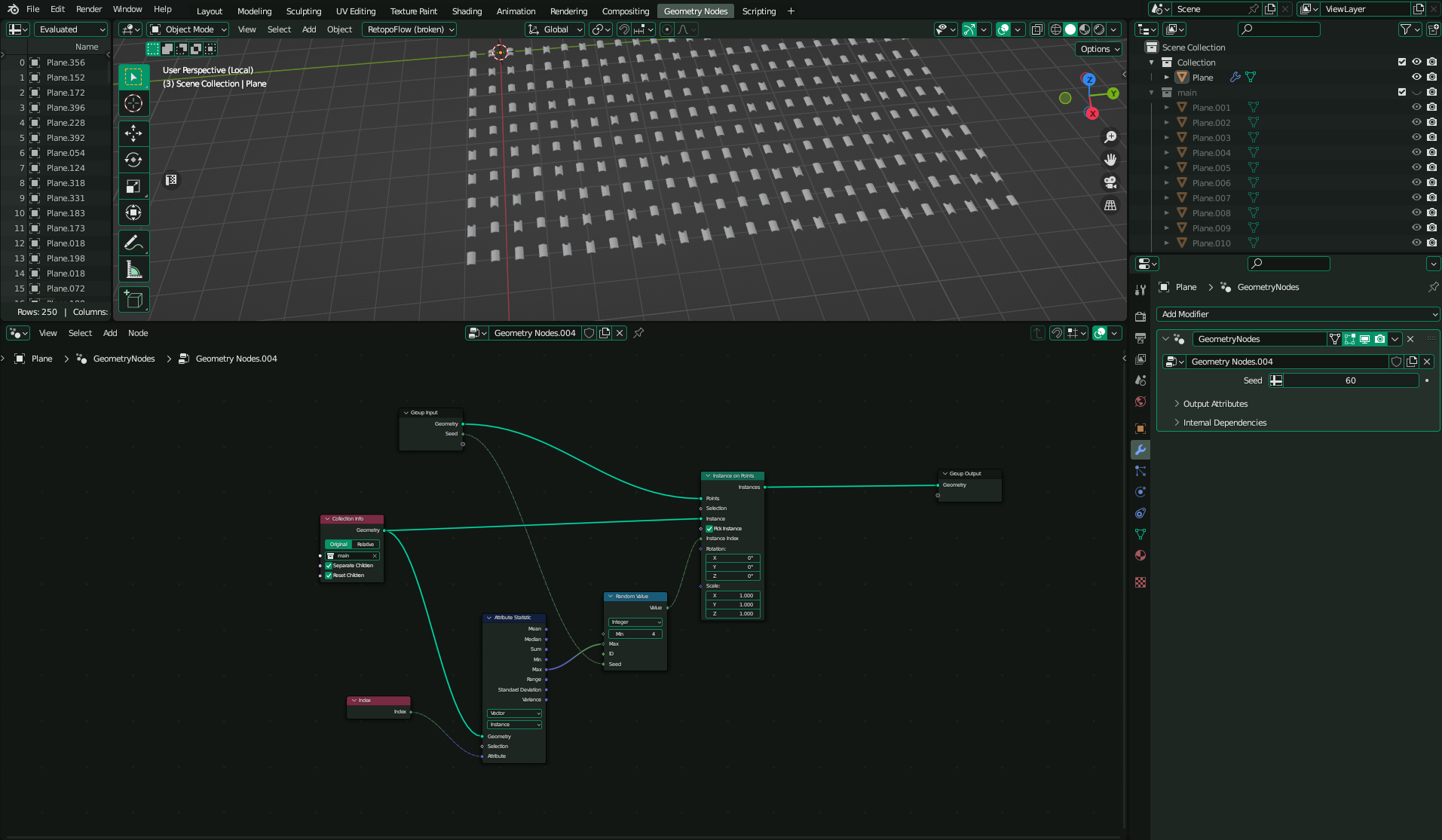Viewport: 1442px width, 840px height.
Task: Select the Add Cube tool
Action: coord(133,300)
